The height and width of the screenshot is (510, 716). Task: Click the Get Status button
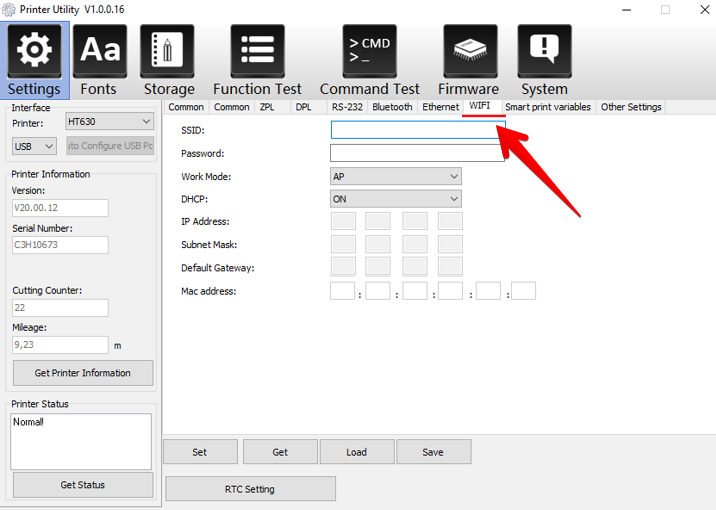tap(83, 485)
